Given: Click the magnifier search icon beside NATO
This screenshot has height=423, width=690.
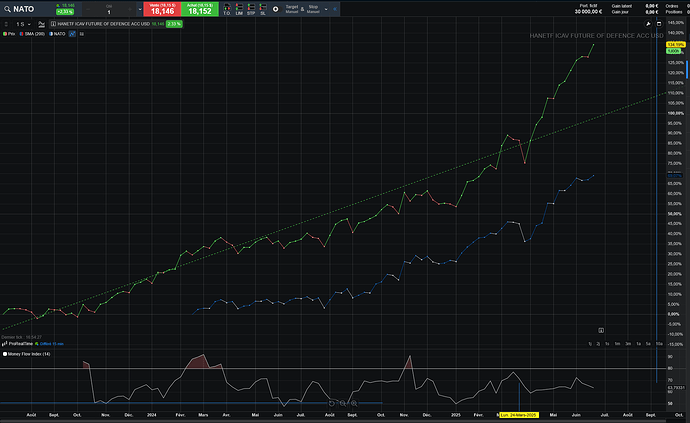Looking at the screenshot, I should [6, 9].
